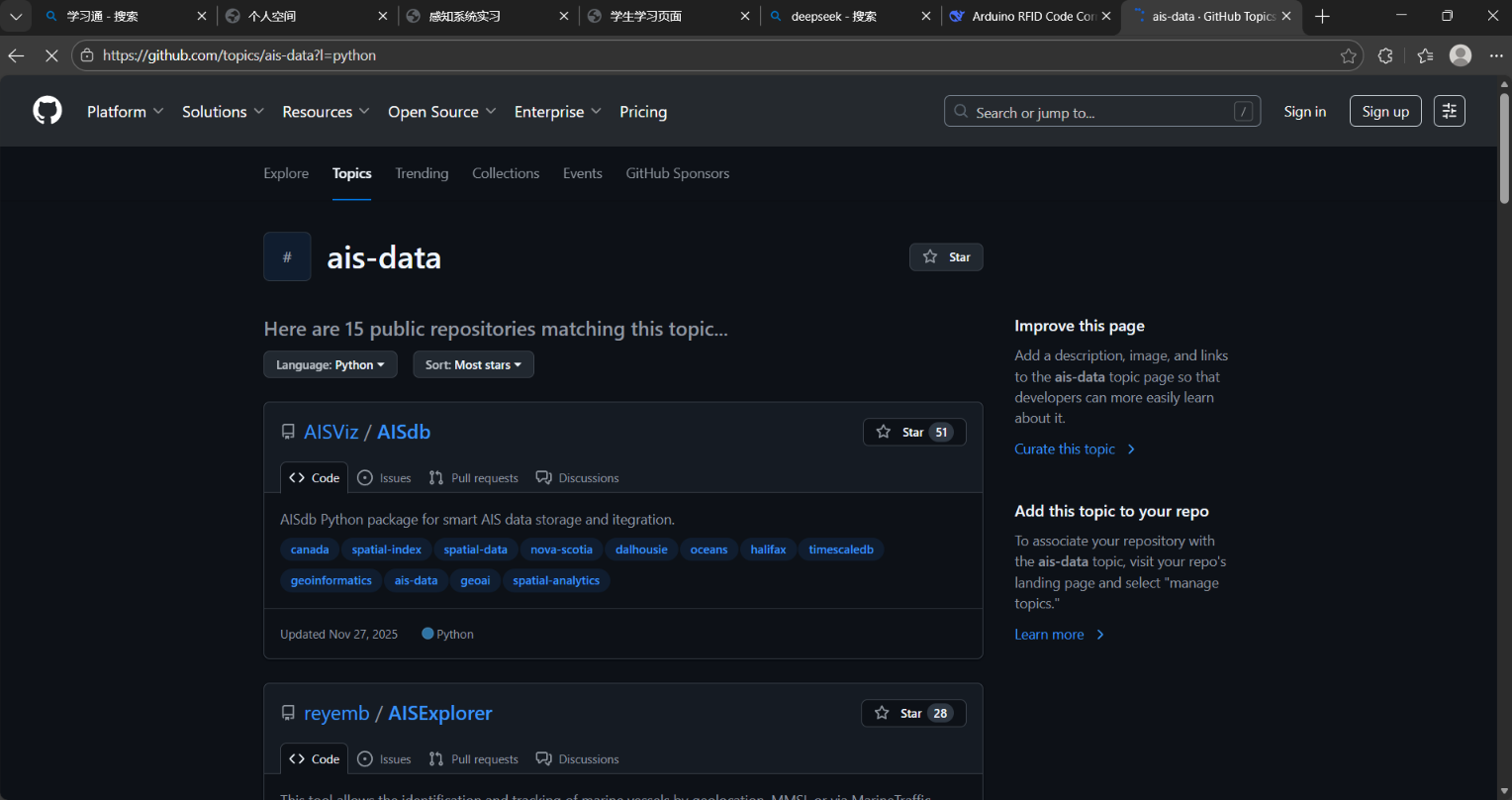Open AISExplorer Discussions tab
Viewport: 1512px width, 800px height.
pyautogui.click(x=577, y=758)
